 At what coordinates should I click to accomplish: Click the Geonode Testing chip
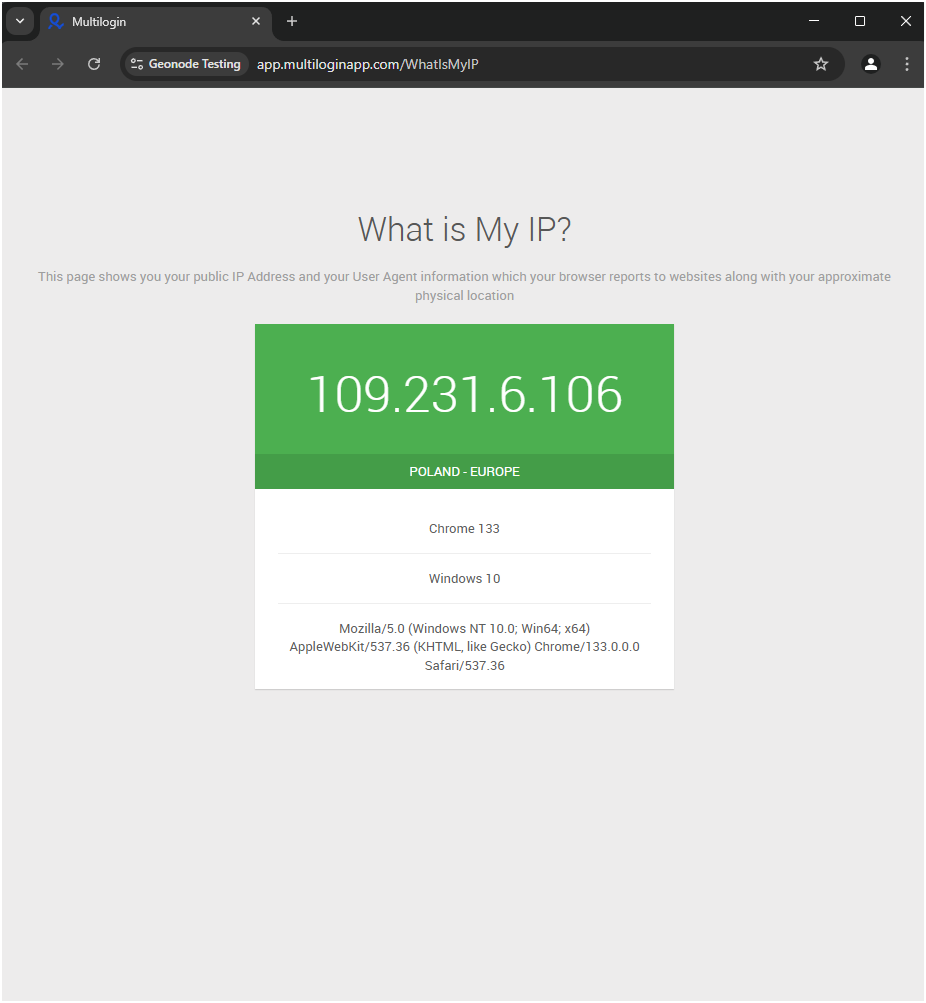185,63
